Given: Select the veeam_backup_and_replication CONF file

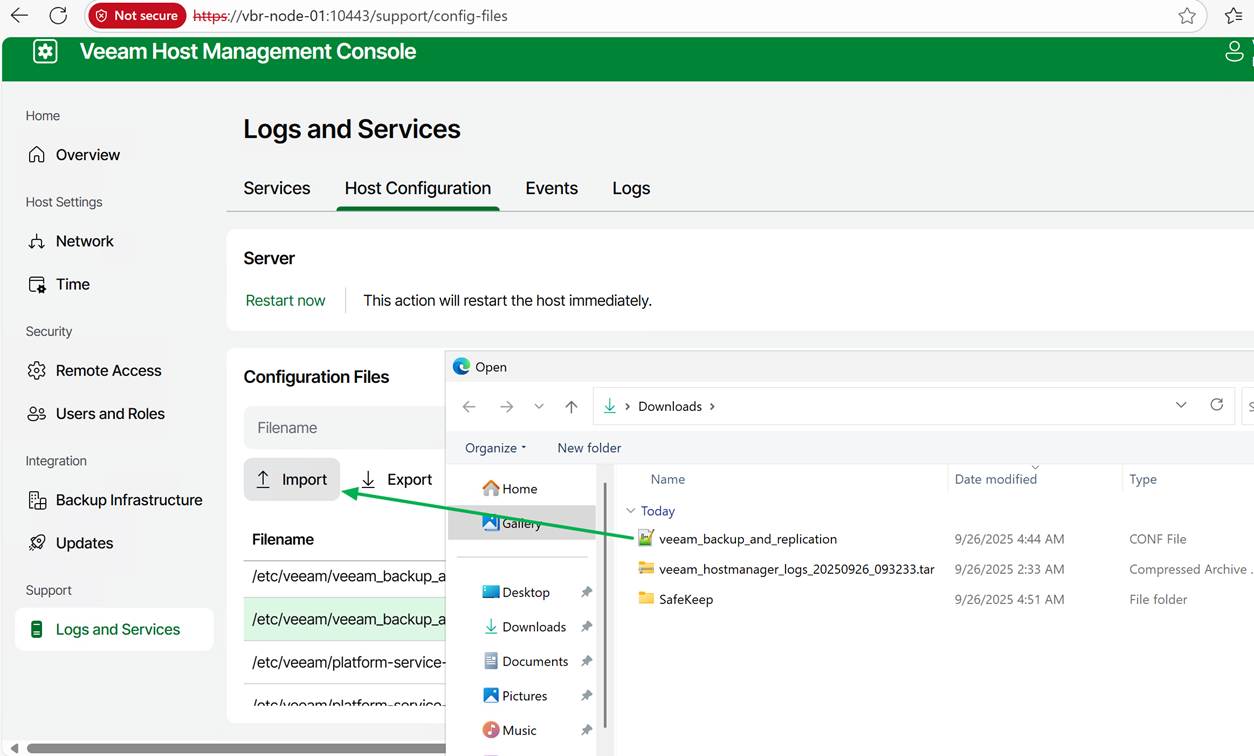Looking at the screenshot, I should coord(747,539).
